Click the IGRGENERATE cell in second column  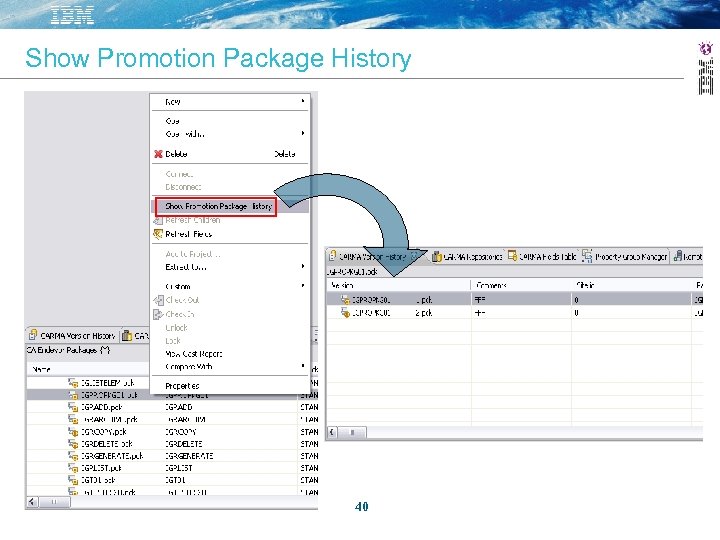189,456
